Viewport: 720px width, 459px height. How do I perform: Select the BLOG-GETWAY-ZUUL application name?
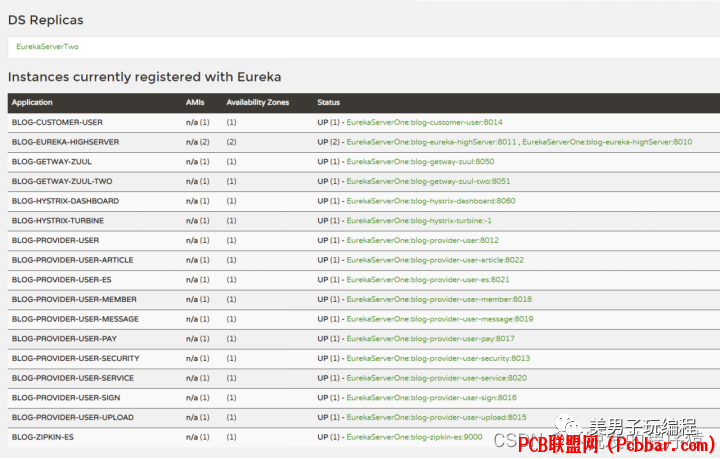51,162
